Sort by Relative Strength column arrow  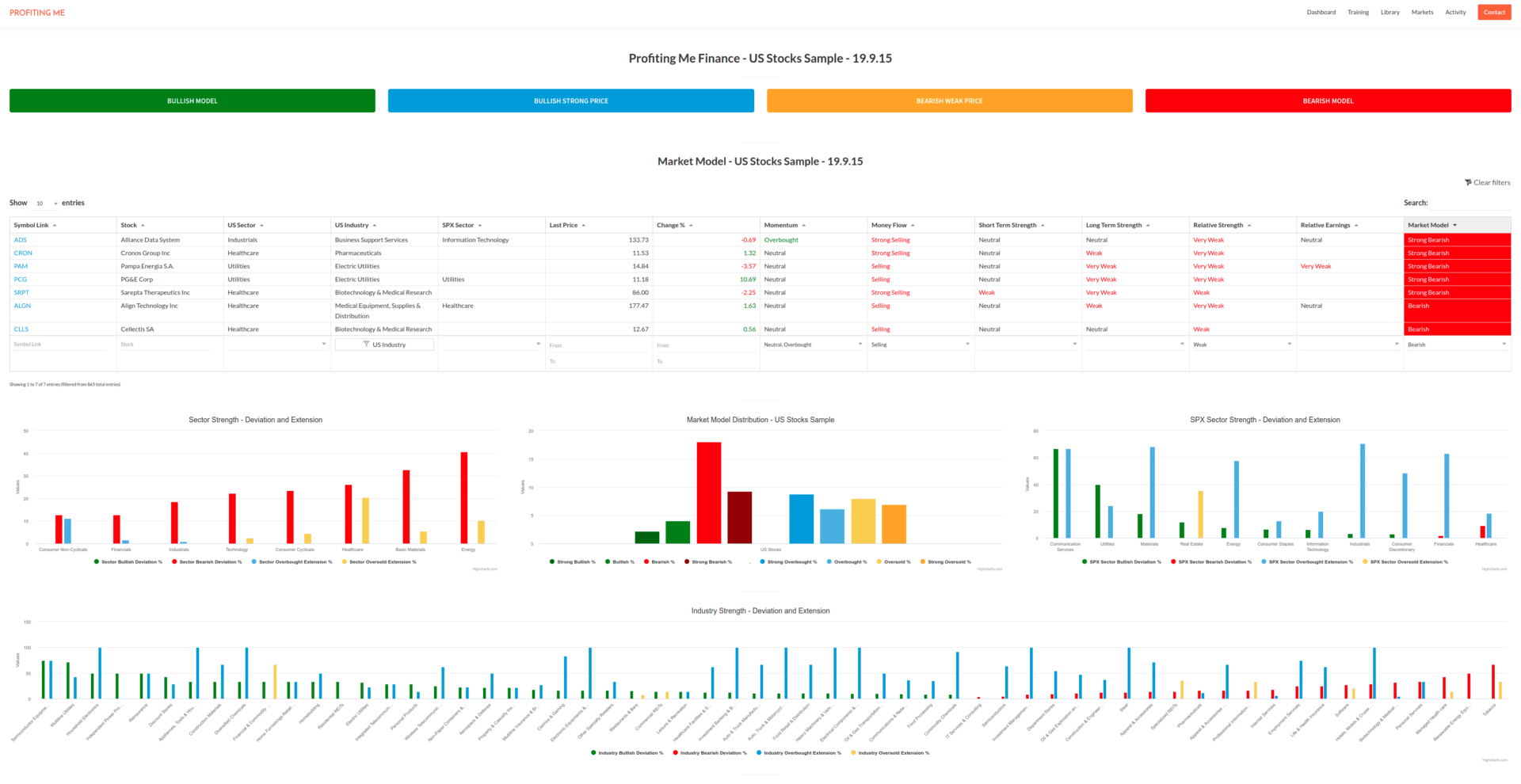(1249, 226)
